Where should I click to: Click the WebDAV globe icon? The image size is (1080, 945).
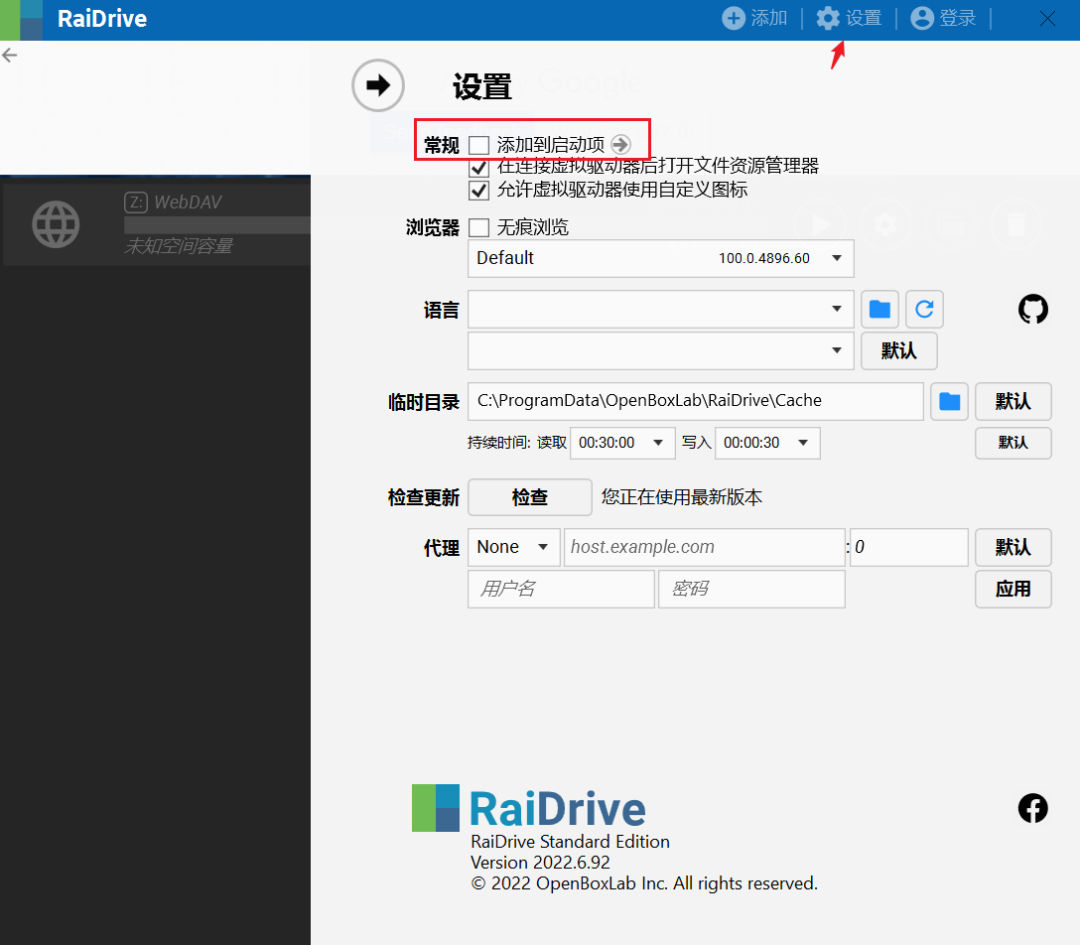pyautogui.click(x=56, y=225)
